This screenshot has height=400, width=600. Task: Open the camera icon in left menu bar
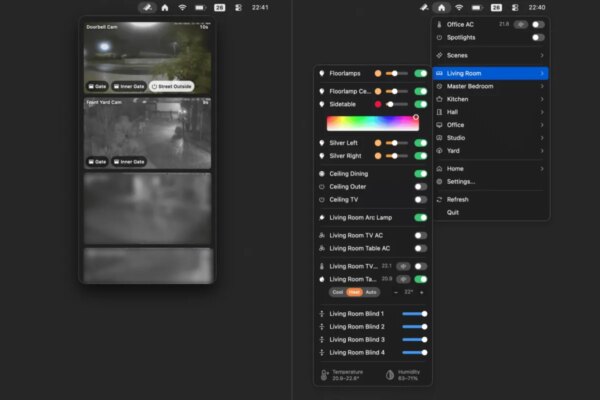146,7
